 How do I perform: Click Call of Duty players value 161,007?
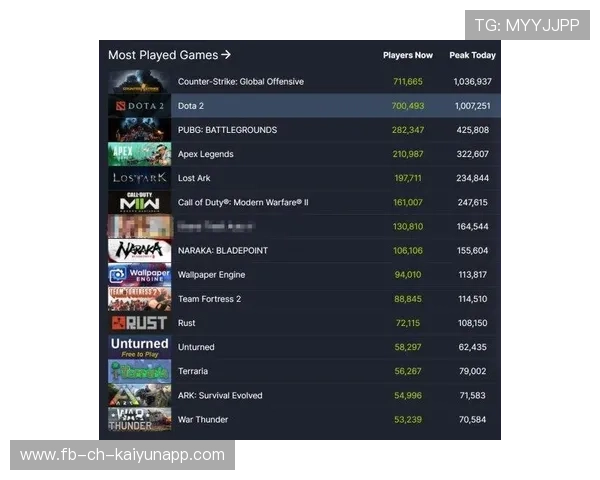pos(408,202)
